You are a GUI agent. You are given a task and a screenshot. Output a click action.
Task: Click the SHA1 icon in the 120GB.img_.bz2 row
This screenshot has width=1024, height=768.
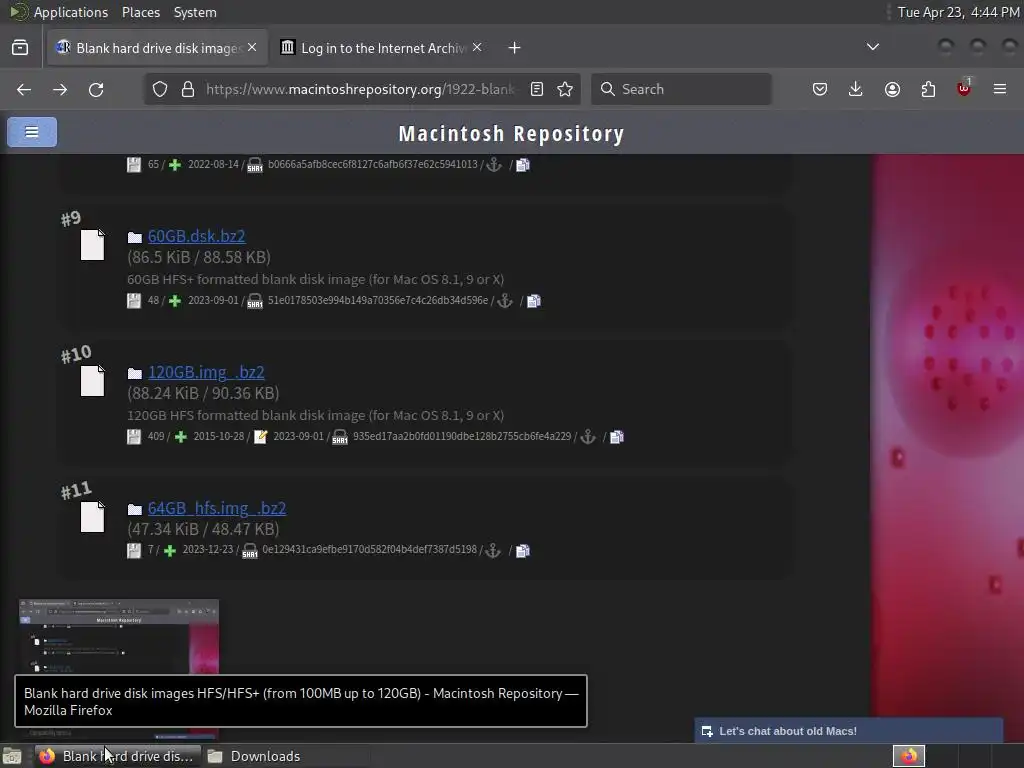(340, 437)
